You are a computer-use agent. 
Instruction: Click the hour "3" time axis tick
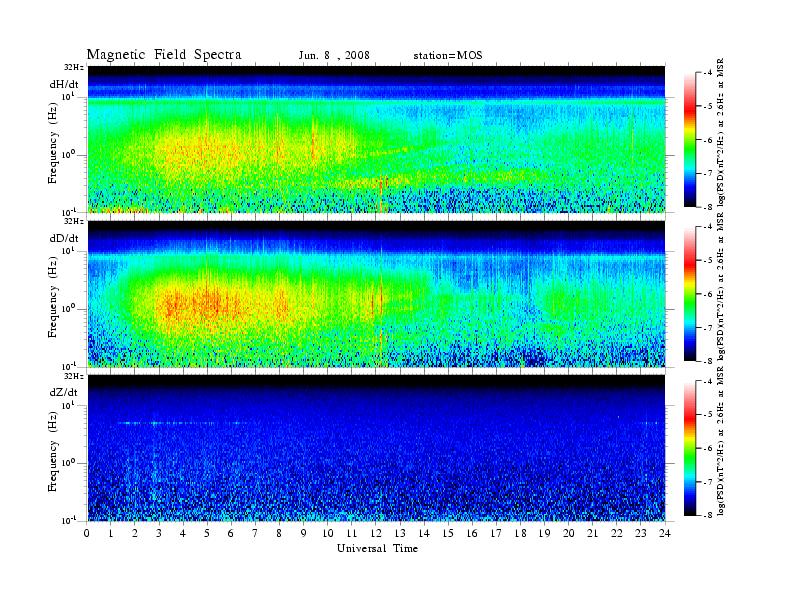(159, 533)
